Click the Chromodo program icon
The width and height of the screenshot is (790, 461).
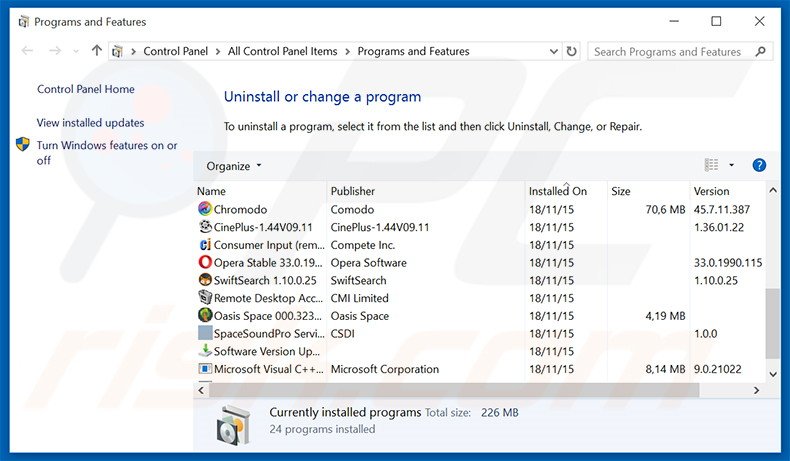pyautogui.click(x=205, y=209)
